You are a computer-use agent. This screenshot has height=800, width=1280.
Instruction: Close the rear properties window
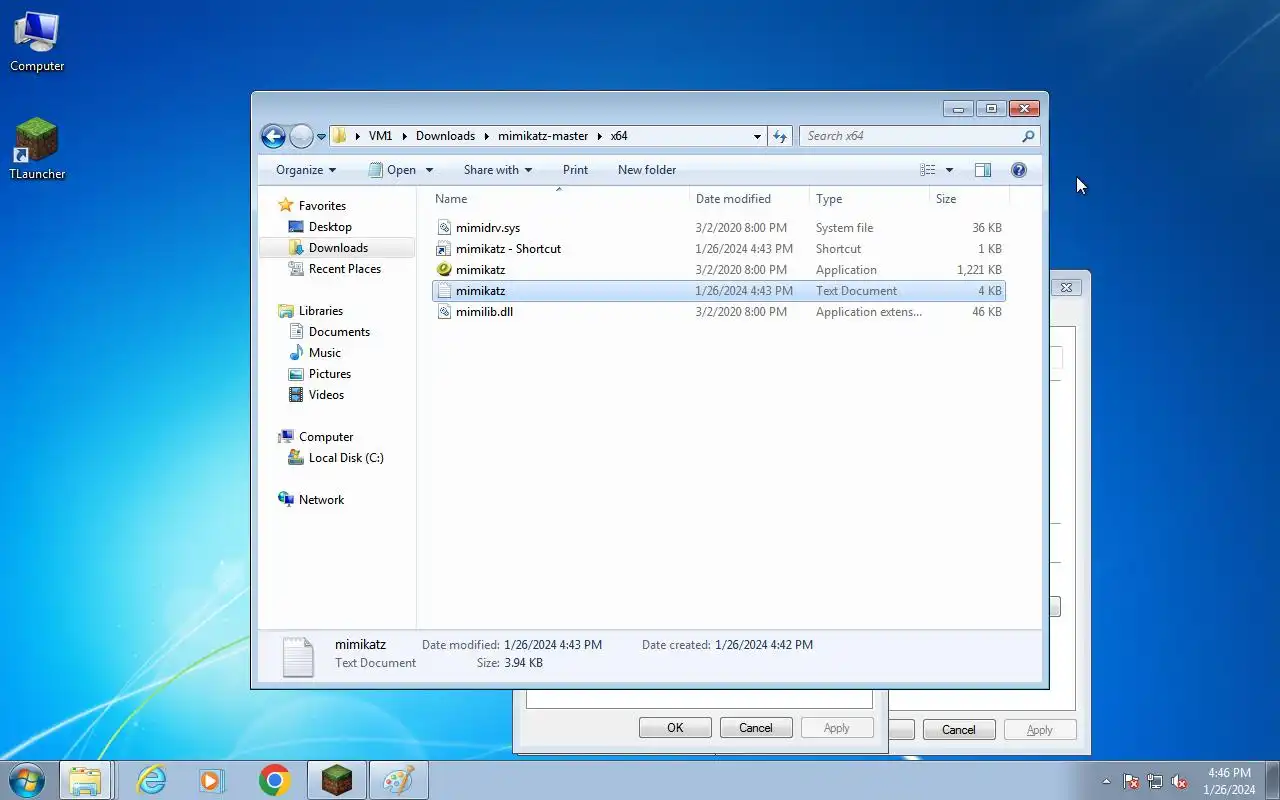[1066, 287]
